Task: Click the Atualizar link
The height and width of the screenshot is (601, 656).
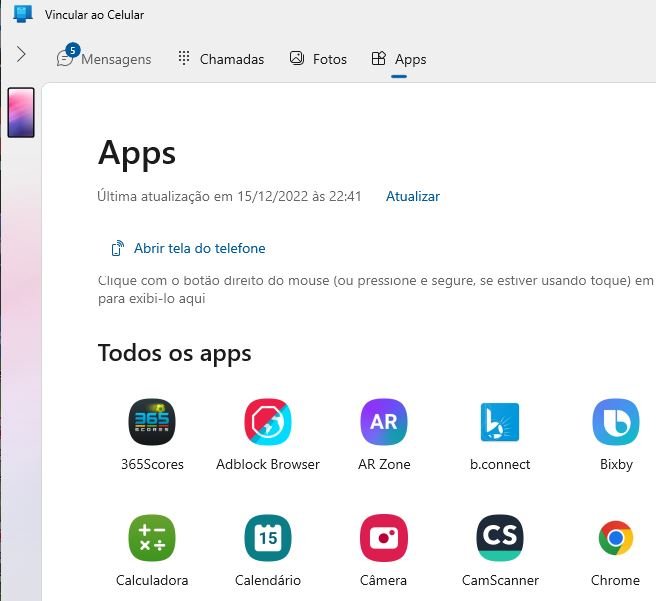Action: coord(413,196)
